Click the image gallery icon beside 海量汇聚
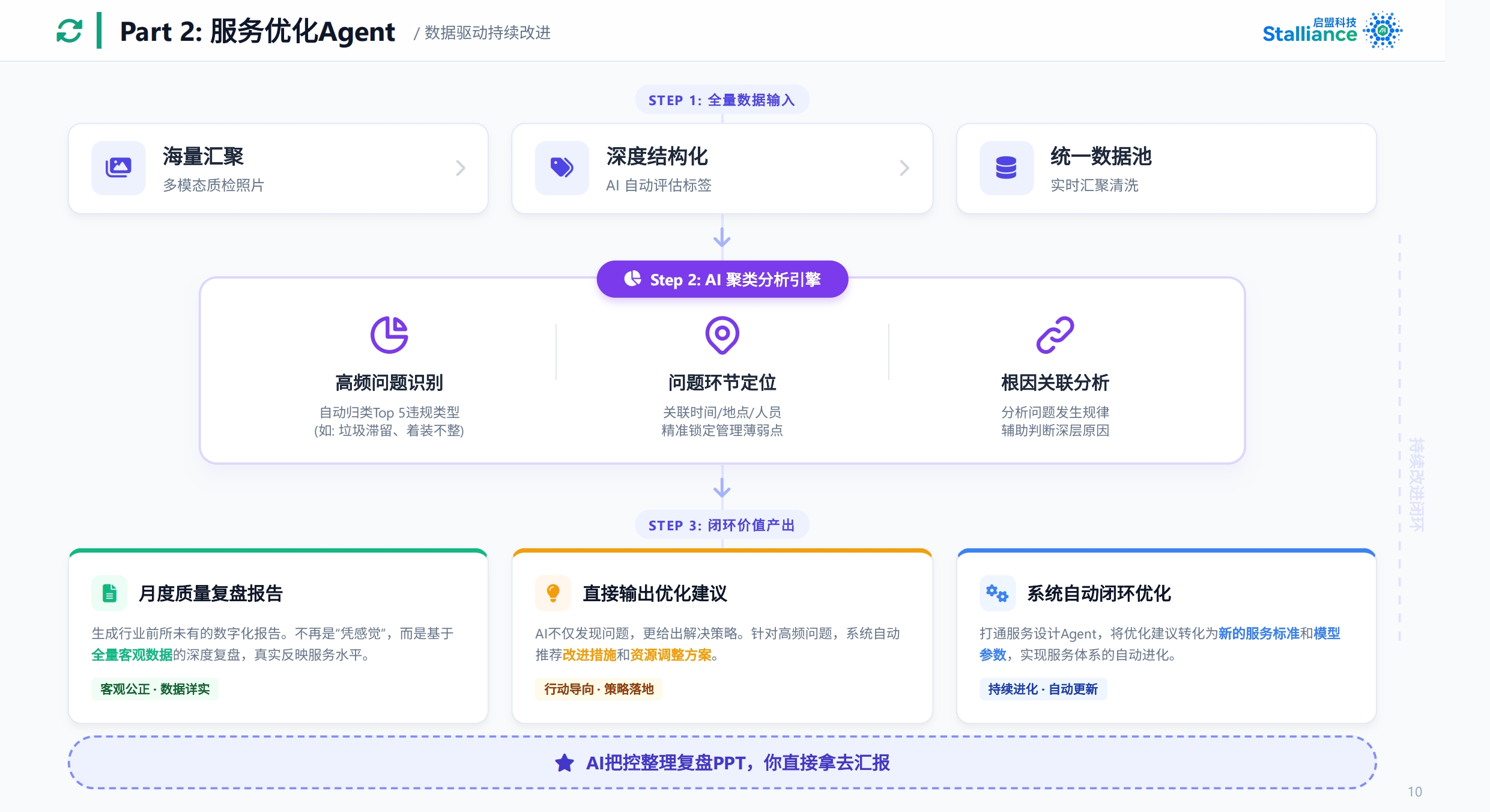 click(118, 168)
